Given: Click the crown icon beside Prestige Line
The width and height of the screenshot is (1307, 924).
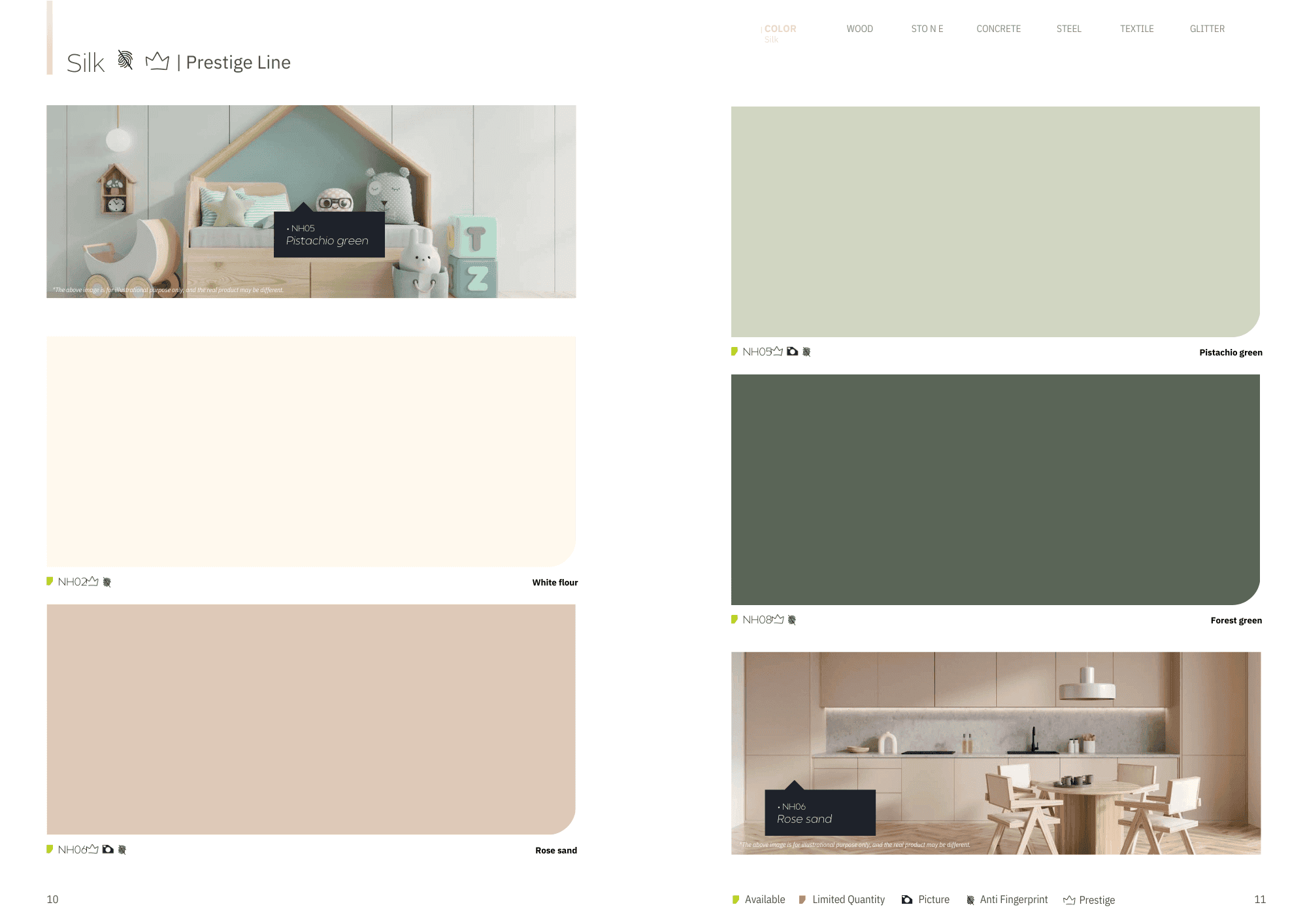Looking at the screenshot, I should click(157, 61).
